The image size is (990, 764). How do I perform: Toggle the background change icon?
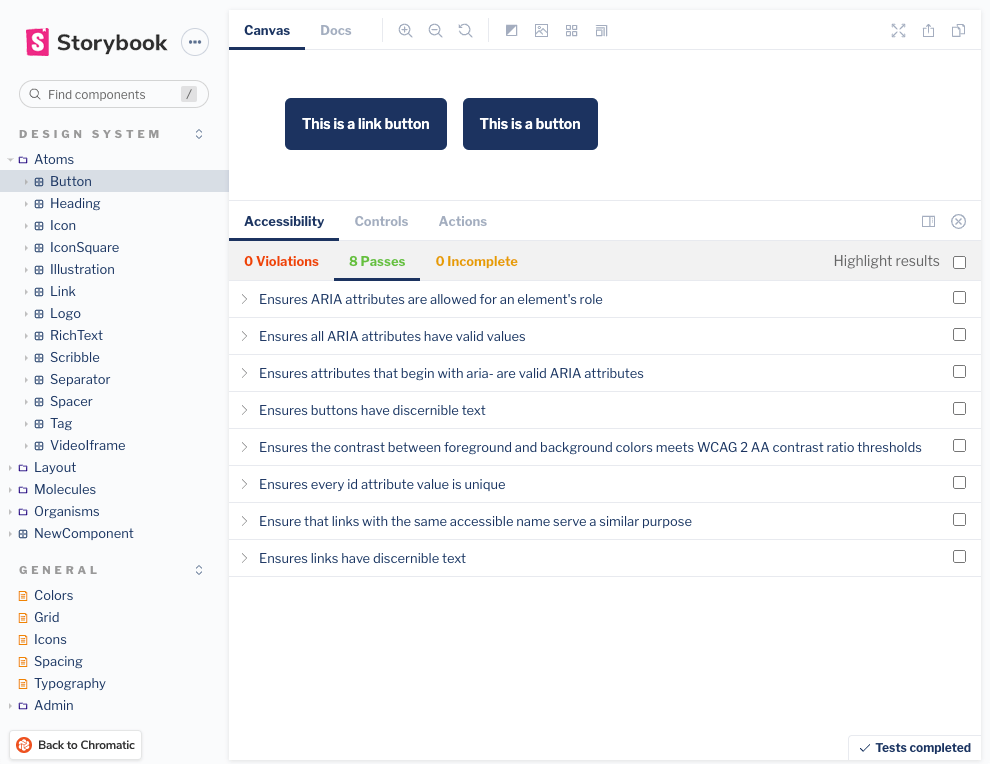[511, 30]
